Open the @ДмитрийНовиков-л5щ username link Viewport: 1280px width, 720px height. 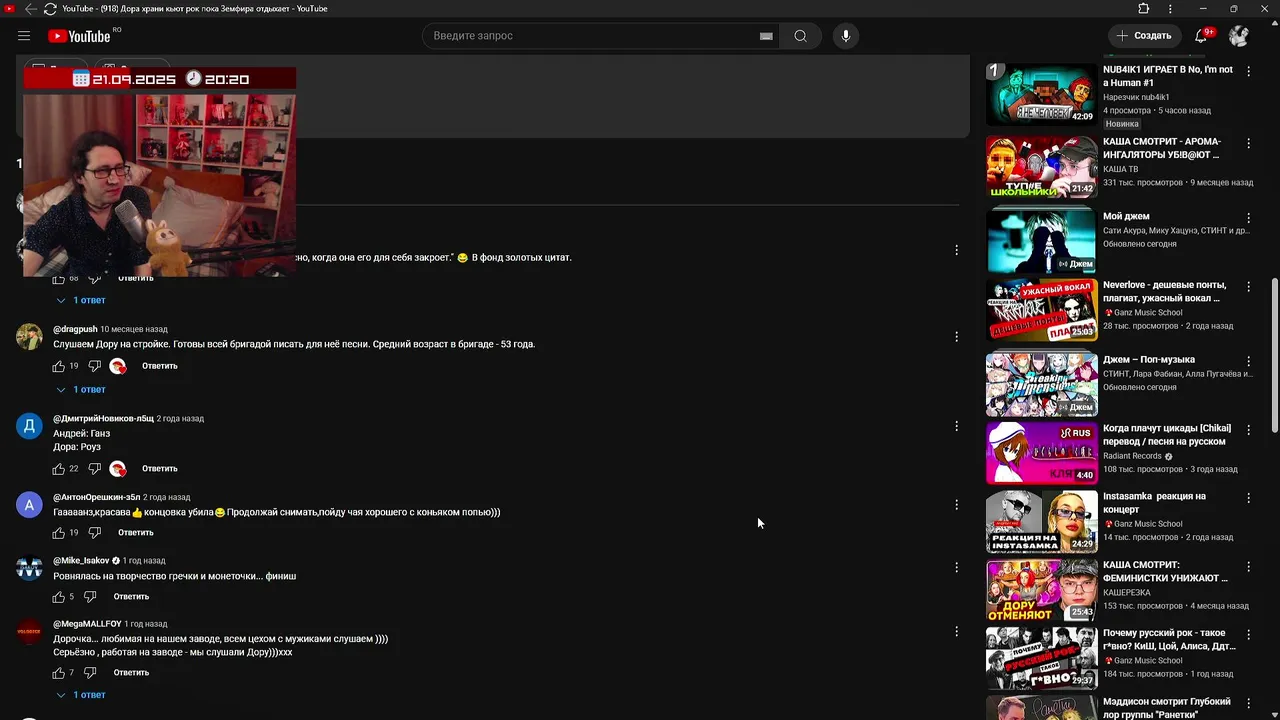(103, 419)
